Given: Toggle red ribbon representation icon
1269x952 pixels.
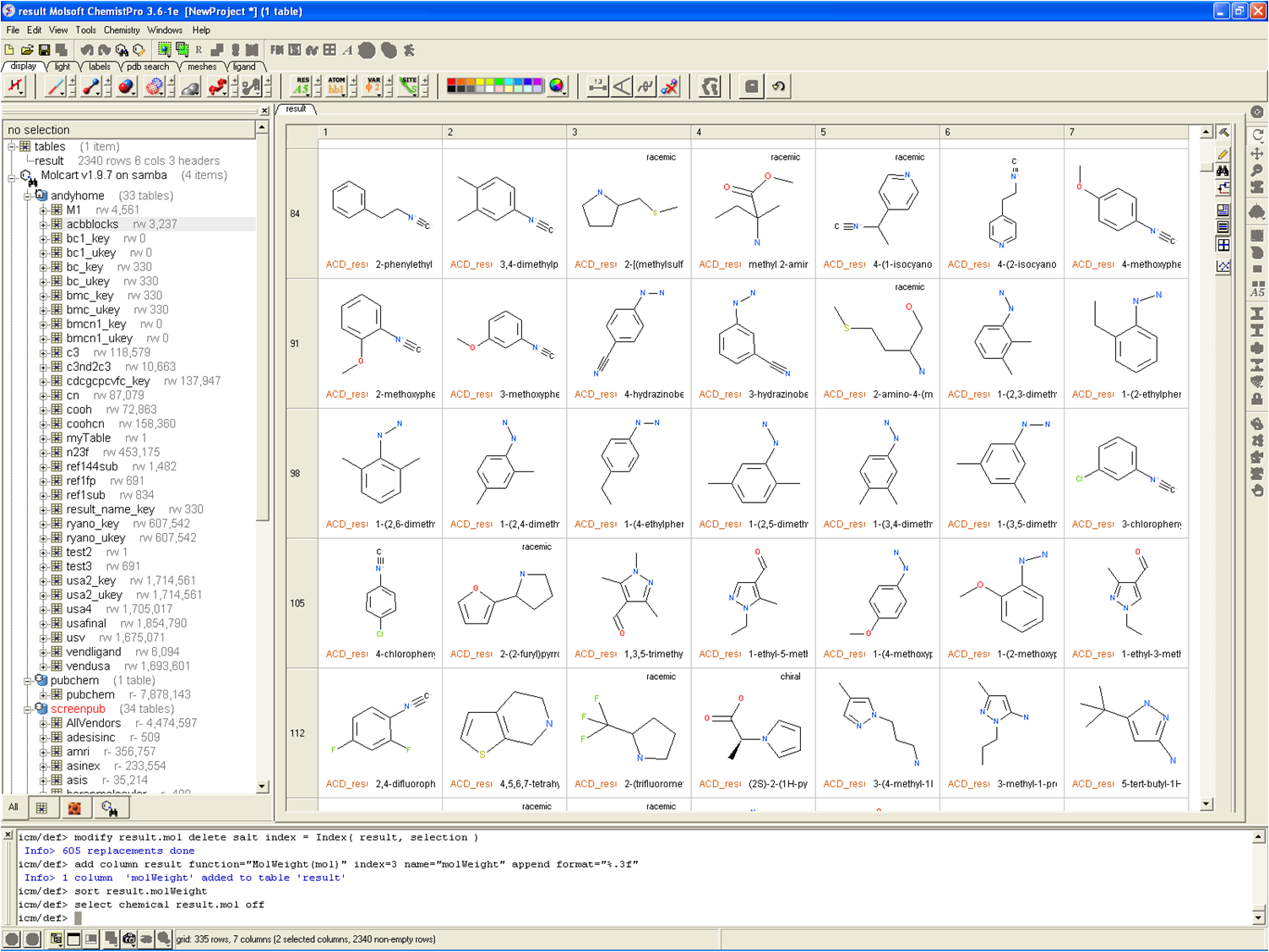Looking at the screenshot, I should [217, 86].
